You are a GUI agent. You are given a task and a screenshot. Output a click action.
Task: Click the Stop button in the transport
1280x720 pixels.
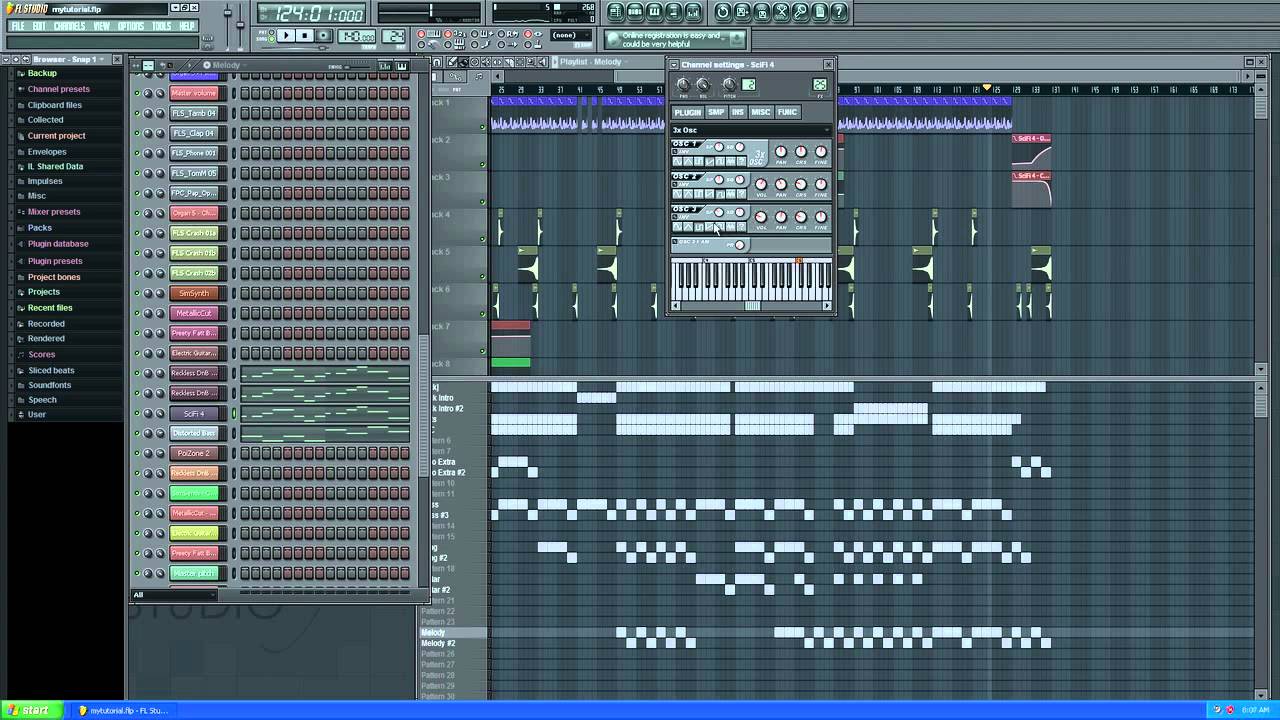point(305,36)
